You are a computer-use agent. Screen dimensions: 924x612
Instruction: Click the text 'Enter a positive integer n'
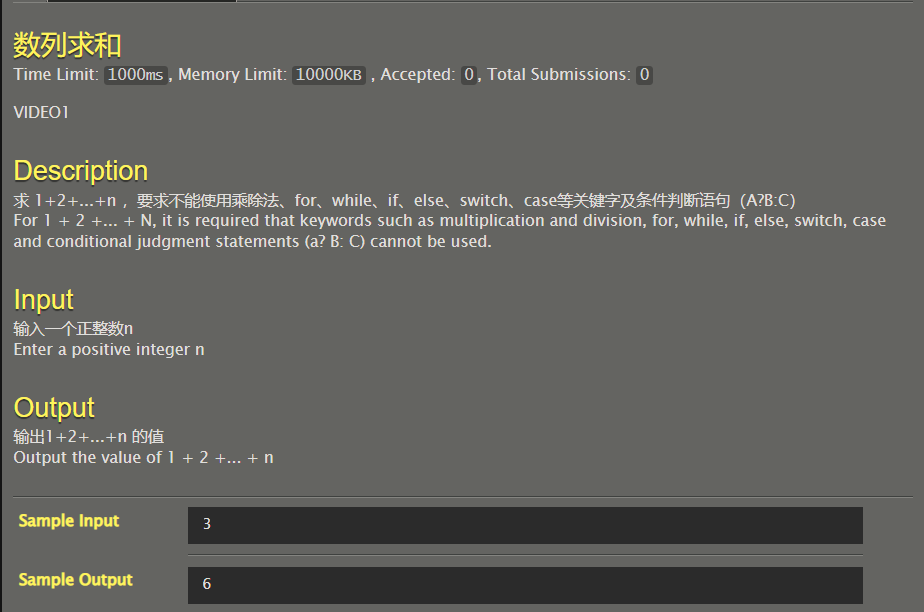pos(109,349)
